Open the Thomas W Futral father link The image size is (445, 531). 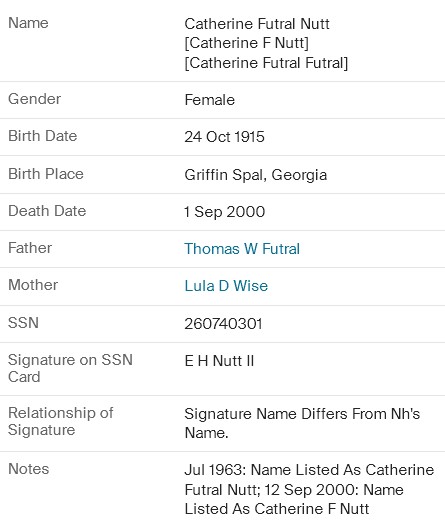pos(242,249)
